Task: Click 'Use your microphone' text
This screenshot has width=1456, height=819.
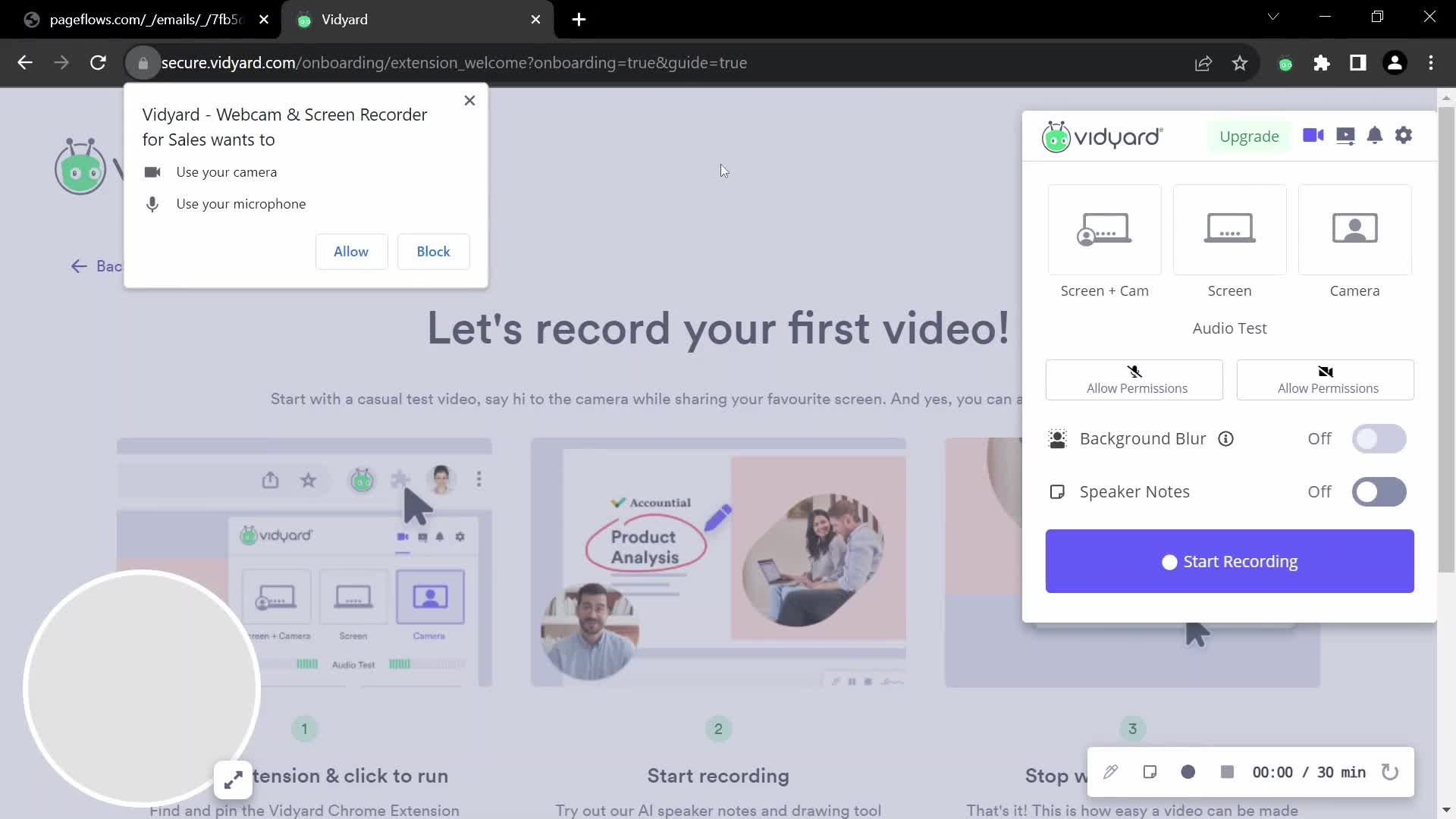Action: coord(241,204)
